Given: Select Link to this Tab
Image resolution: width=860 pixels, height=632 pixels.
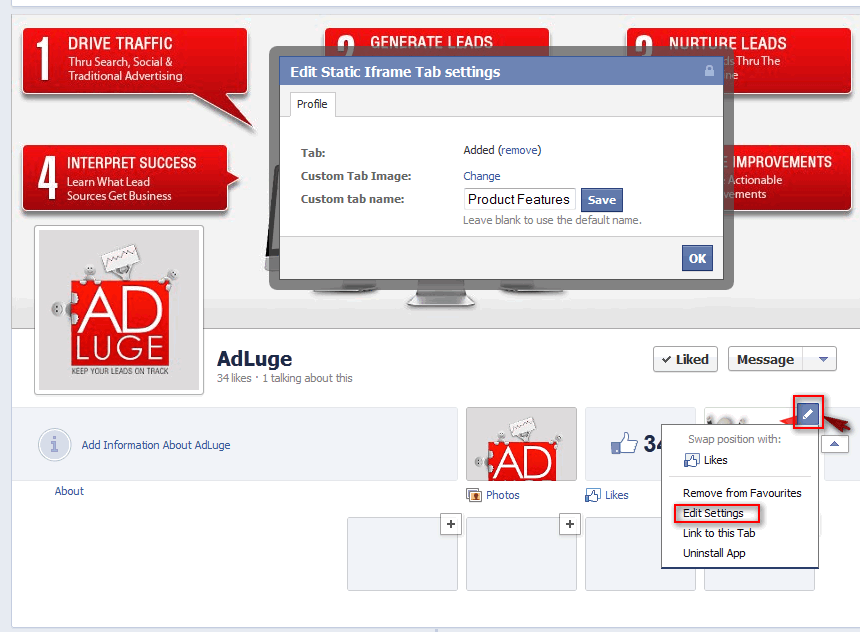Looking at the screenshot, I should pyautogui.click(x=719, y=533).
